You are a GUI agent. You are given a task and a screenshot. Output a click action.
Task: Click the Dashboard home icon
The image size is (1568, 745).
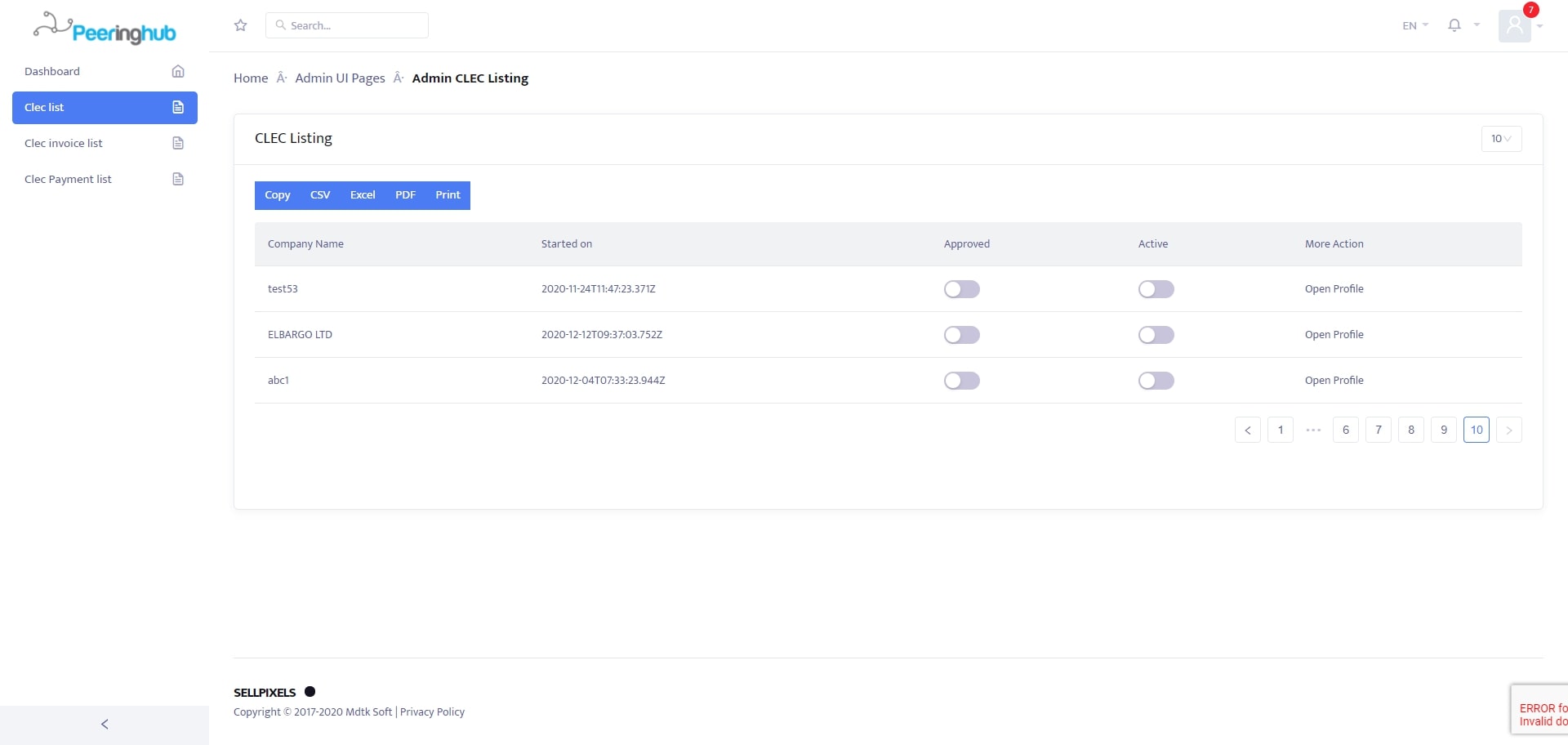pos(178,71)
